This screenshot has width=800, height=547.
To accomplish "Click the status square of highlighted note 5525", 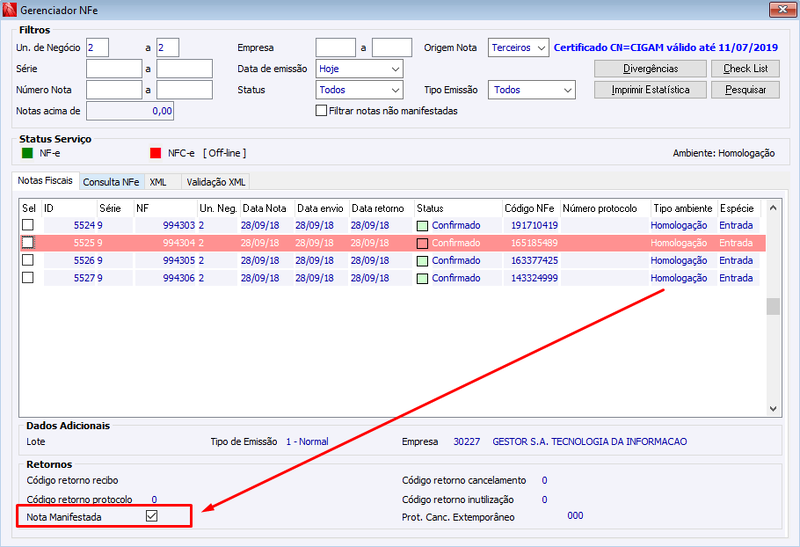I will [422, 243].
